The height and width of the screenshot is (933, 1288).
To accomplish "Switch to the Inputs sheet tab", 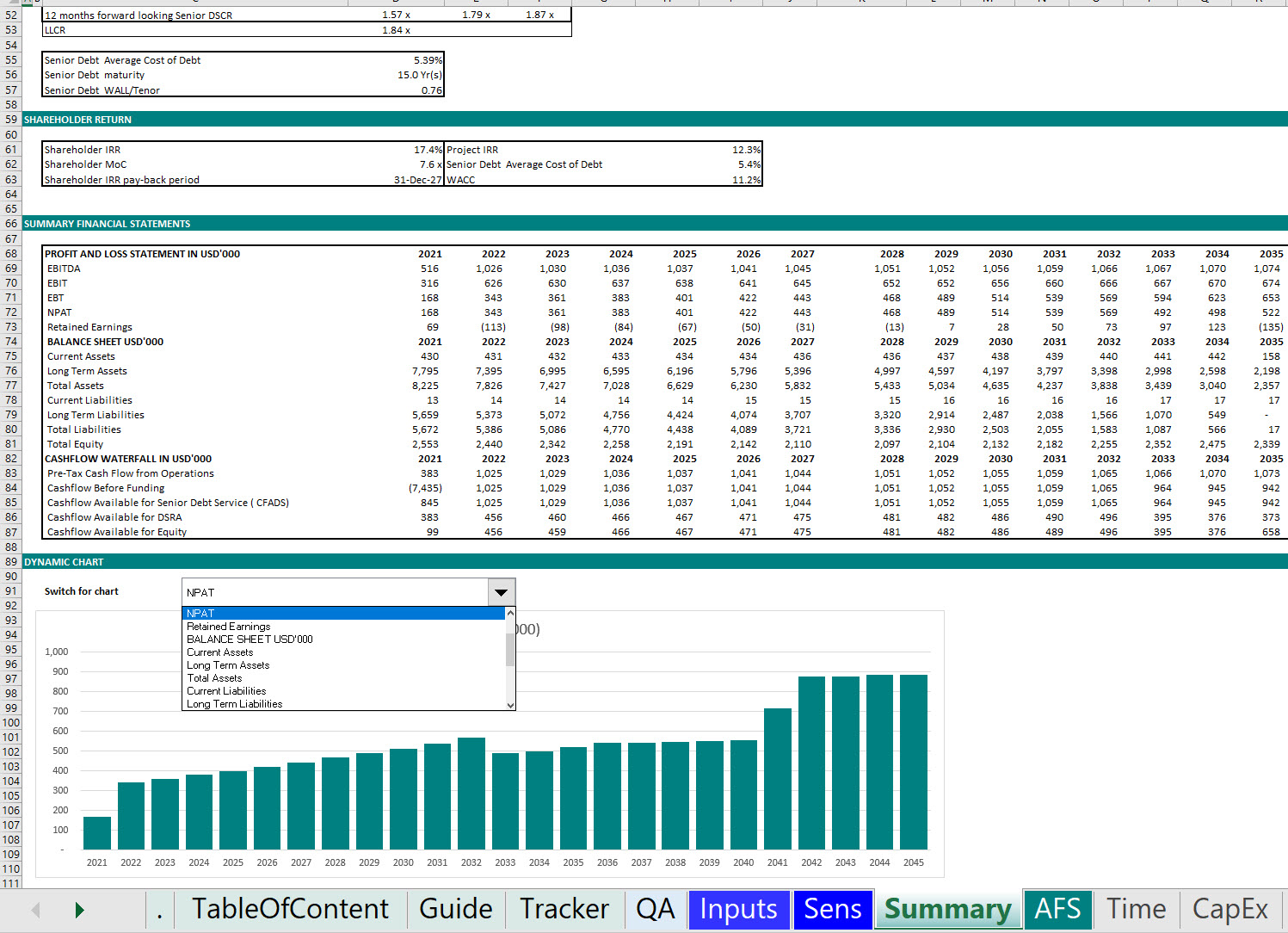I will [738, 909].
